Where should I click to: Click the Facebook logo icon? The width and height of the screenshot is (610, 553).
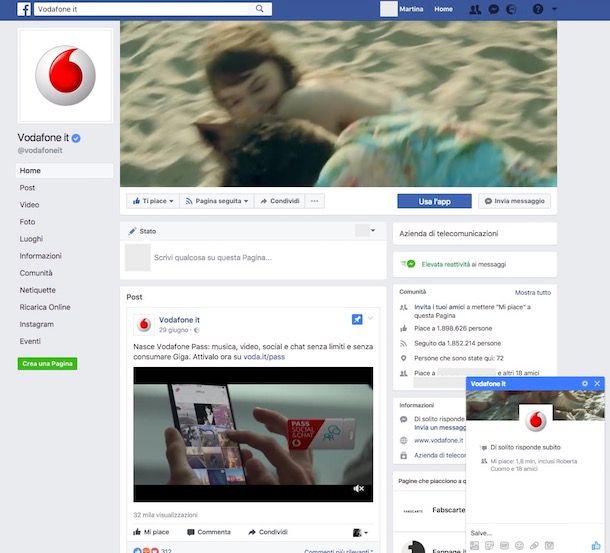(x=24, y=9)
